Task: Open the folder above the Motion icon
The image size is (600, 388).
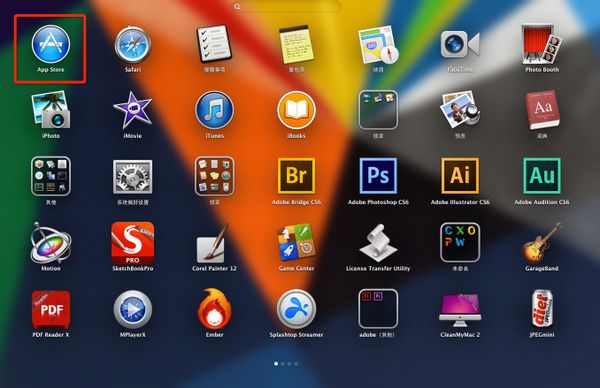Action: pos(51,176)
